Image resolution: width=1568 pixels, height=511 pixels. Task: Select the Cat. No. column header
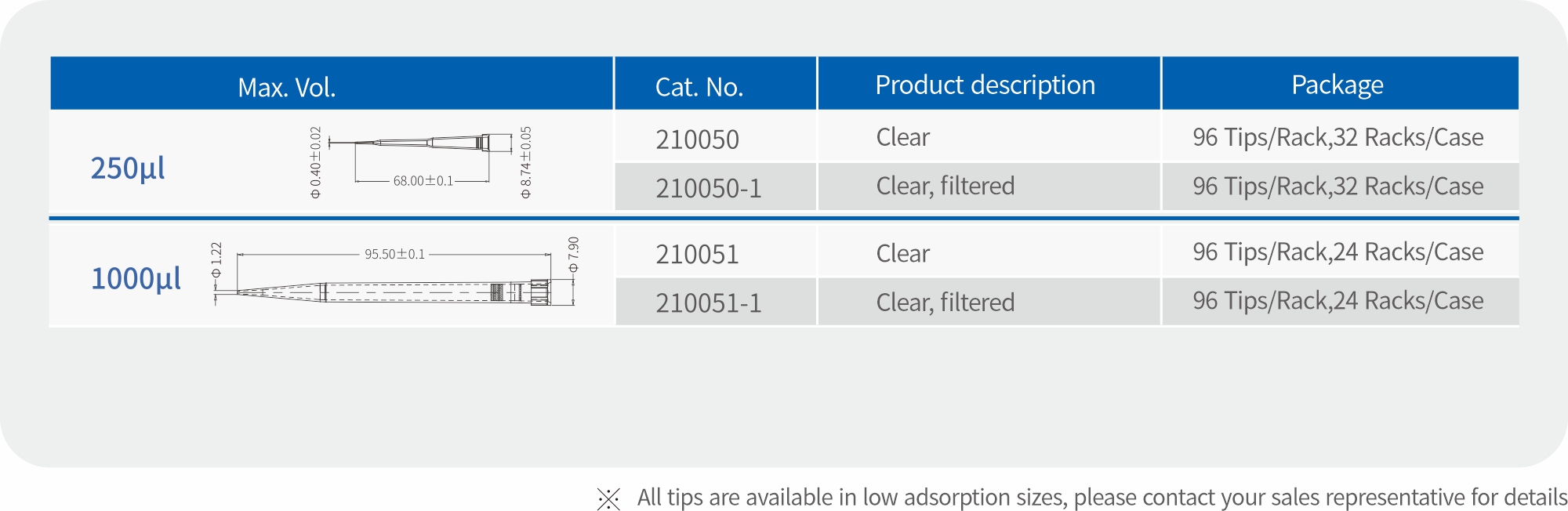[x=699, y=87]
